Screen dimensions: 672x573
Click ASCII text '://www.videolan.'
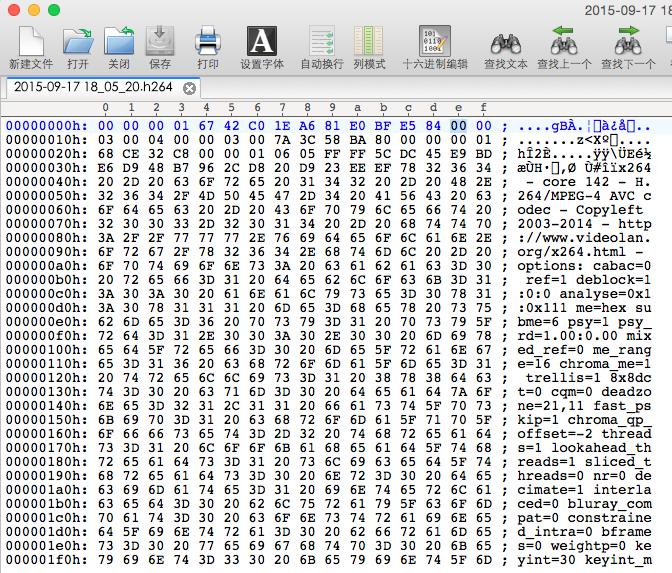(x=585, y=238)
